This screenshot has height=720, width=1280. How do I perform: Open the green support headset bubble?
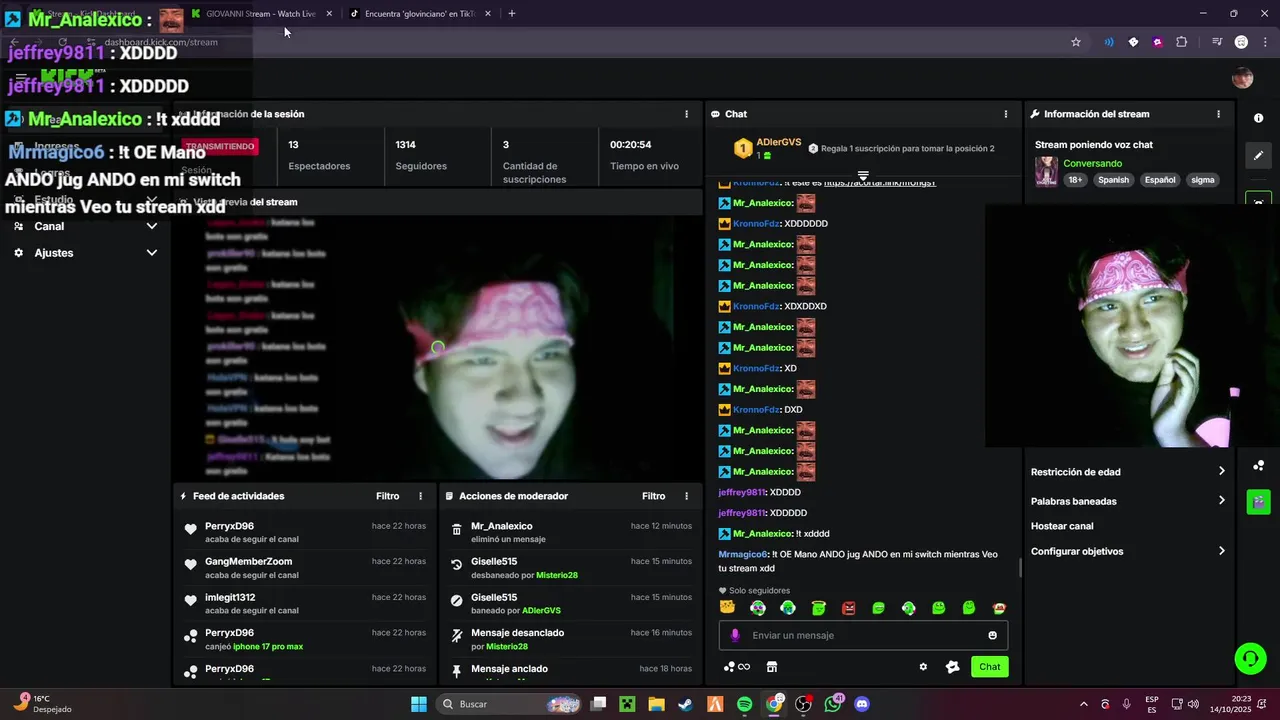coord(1250,658)
